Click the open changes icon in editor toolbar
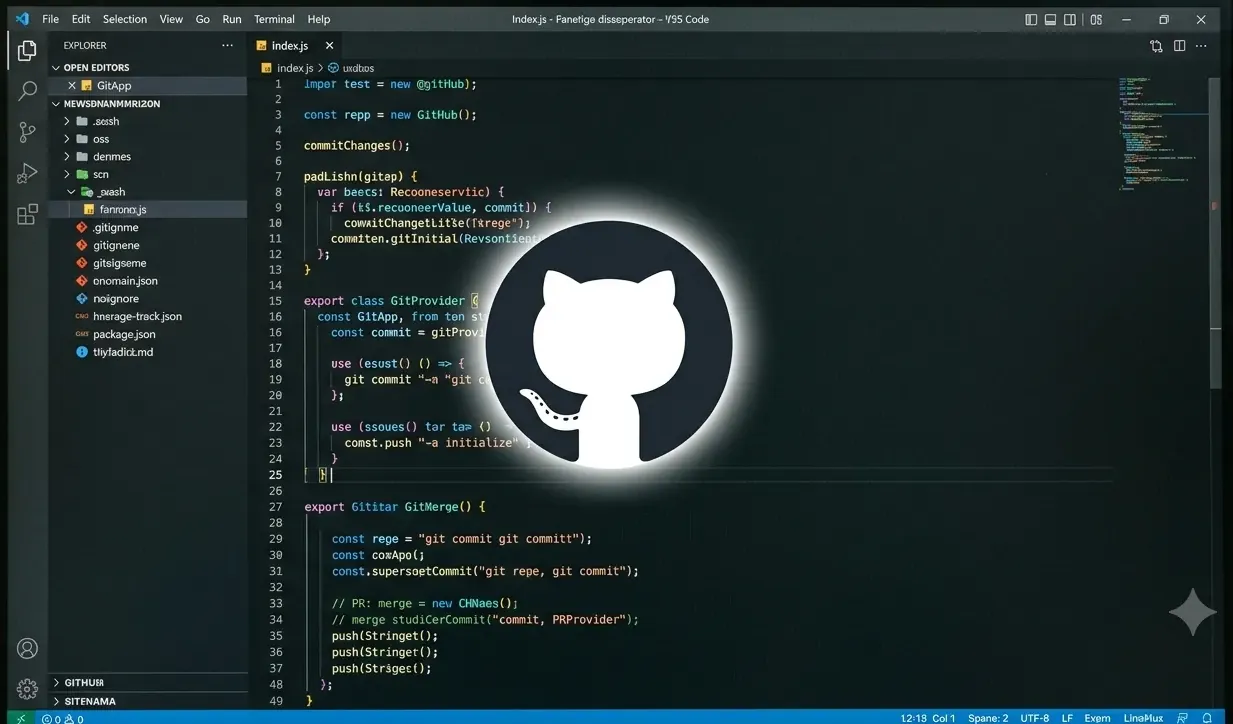The height and width of the screenshot is (724, 1233). pyautogui.click(x=1156, y=46)
